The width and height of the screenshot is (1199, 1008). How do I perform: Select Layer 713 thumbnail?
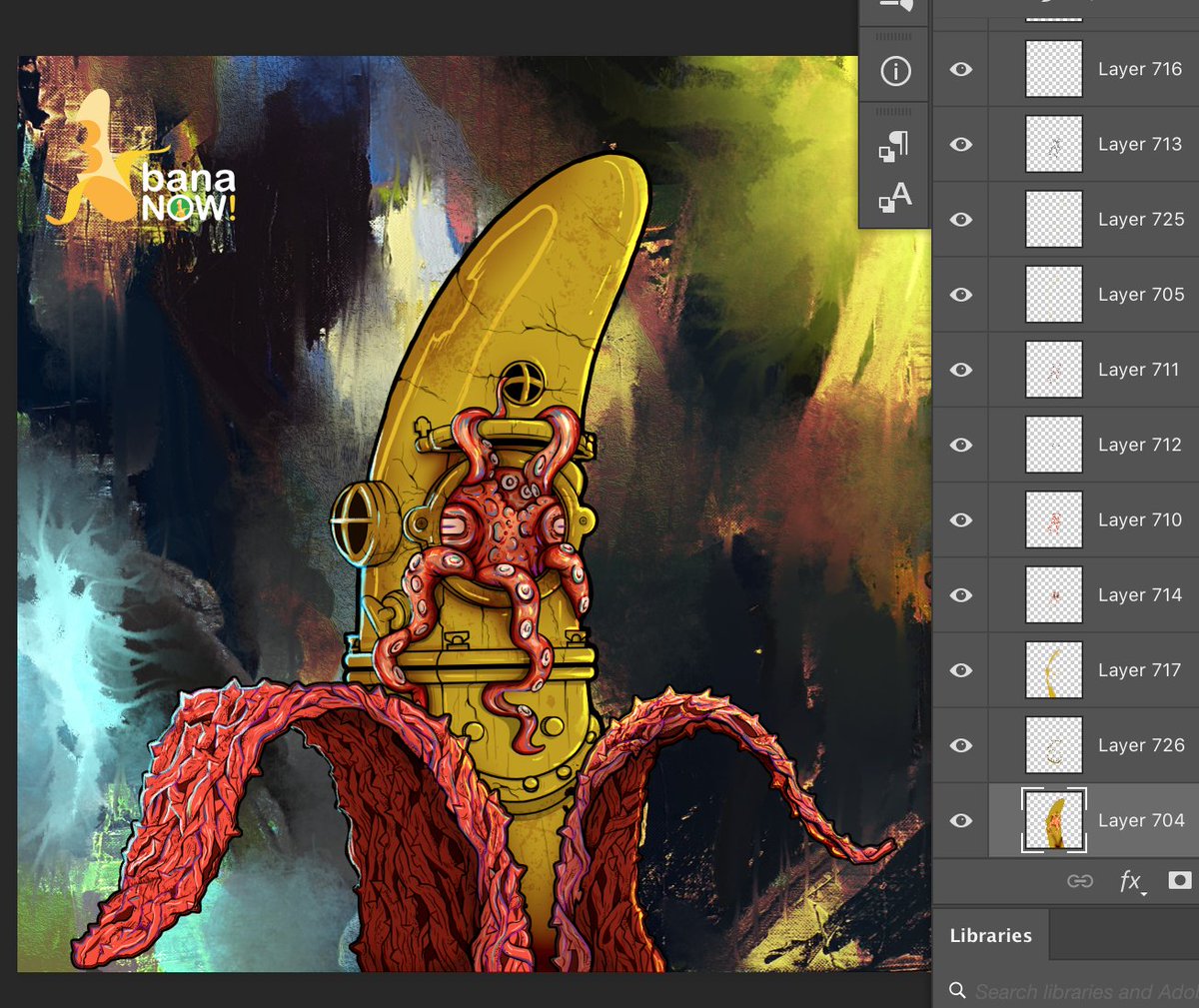click(x=1054, y=144)
